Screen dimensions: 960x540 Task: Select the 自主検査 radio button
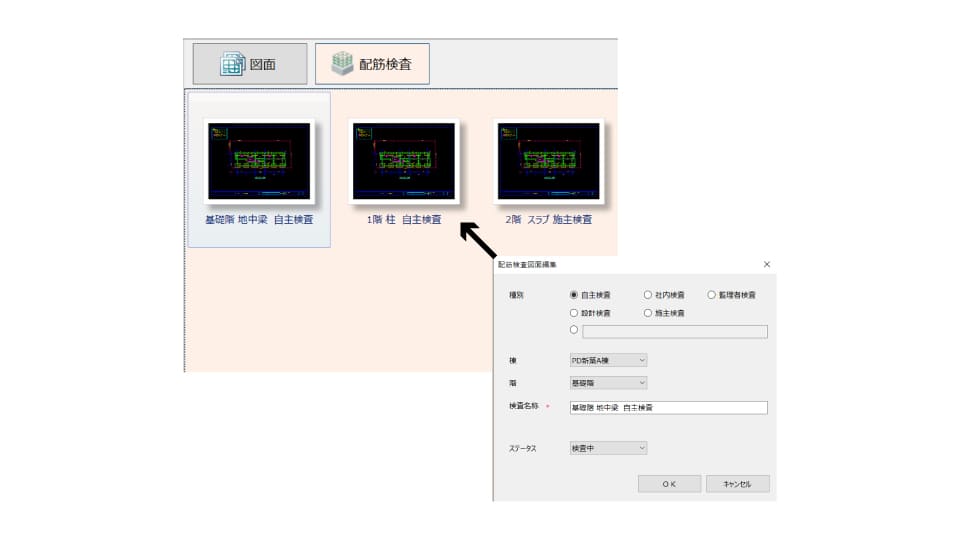pyautogui.click(x=574, y=295)
